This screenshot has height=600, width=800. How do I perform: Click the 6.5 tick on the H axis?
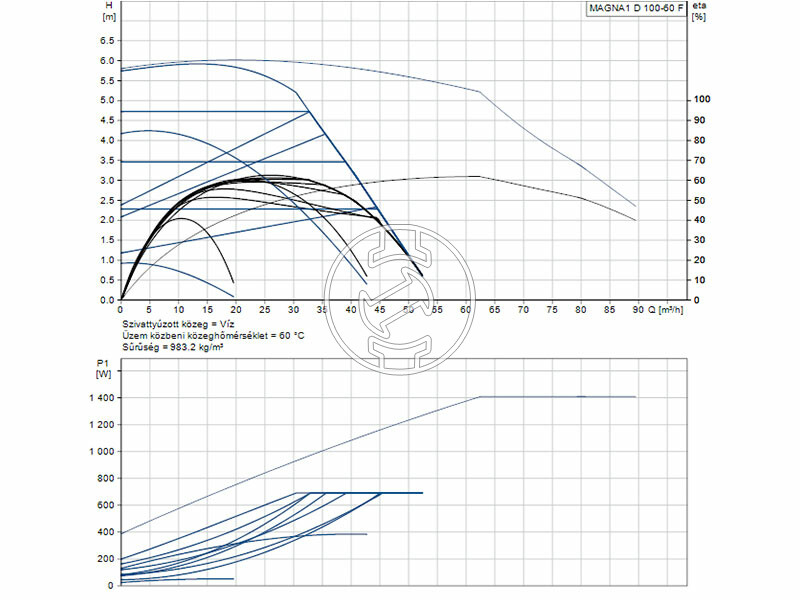[107, 41]
